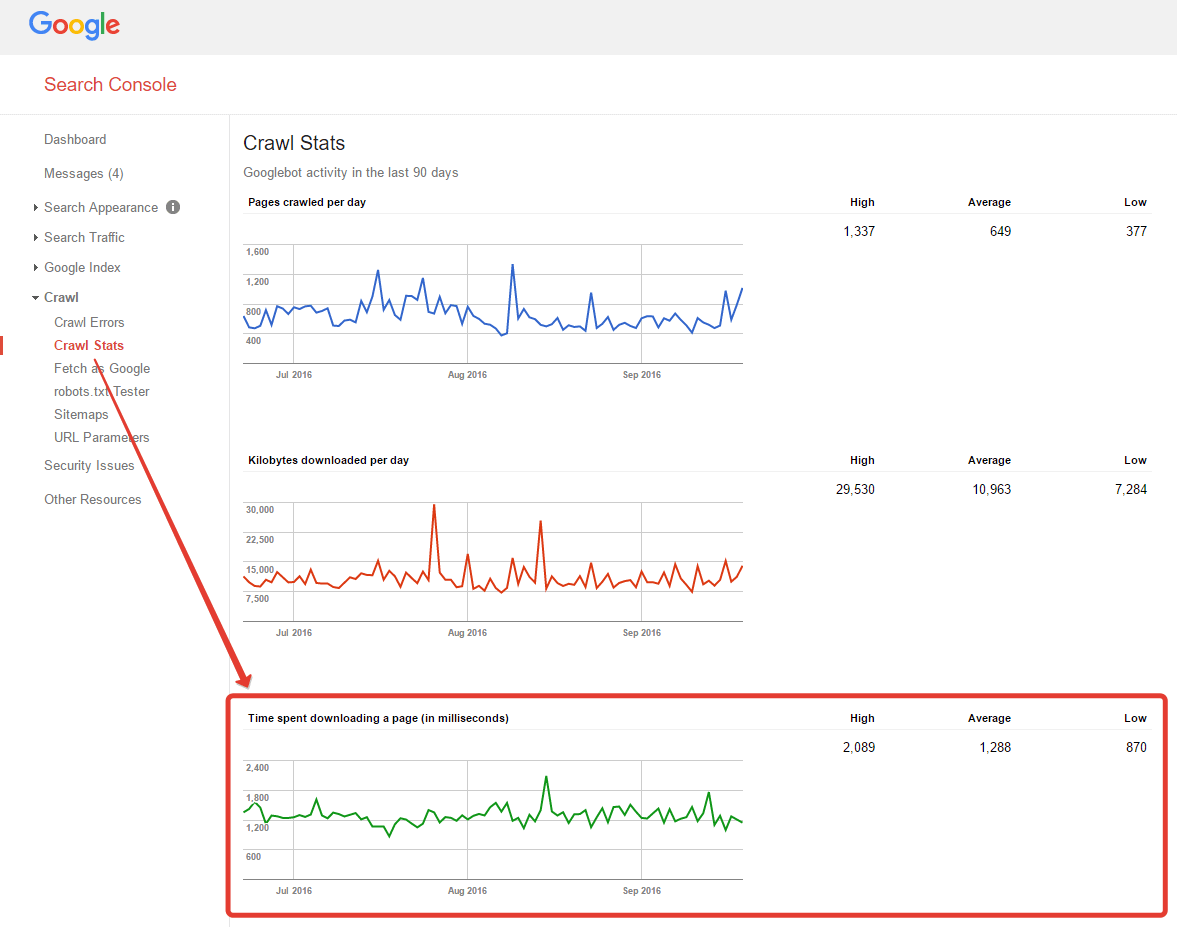This screenshot has height=927, width=1177.
Task: Click 'Googlebot activity in the last 90 days'
Action: coord(351,173)
